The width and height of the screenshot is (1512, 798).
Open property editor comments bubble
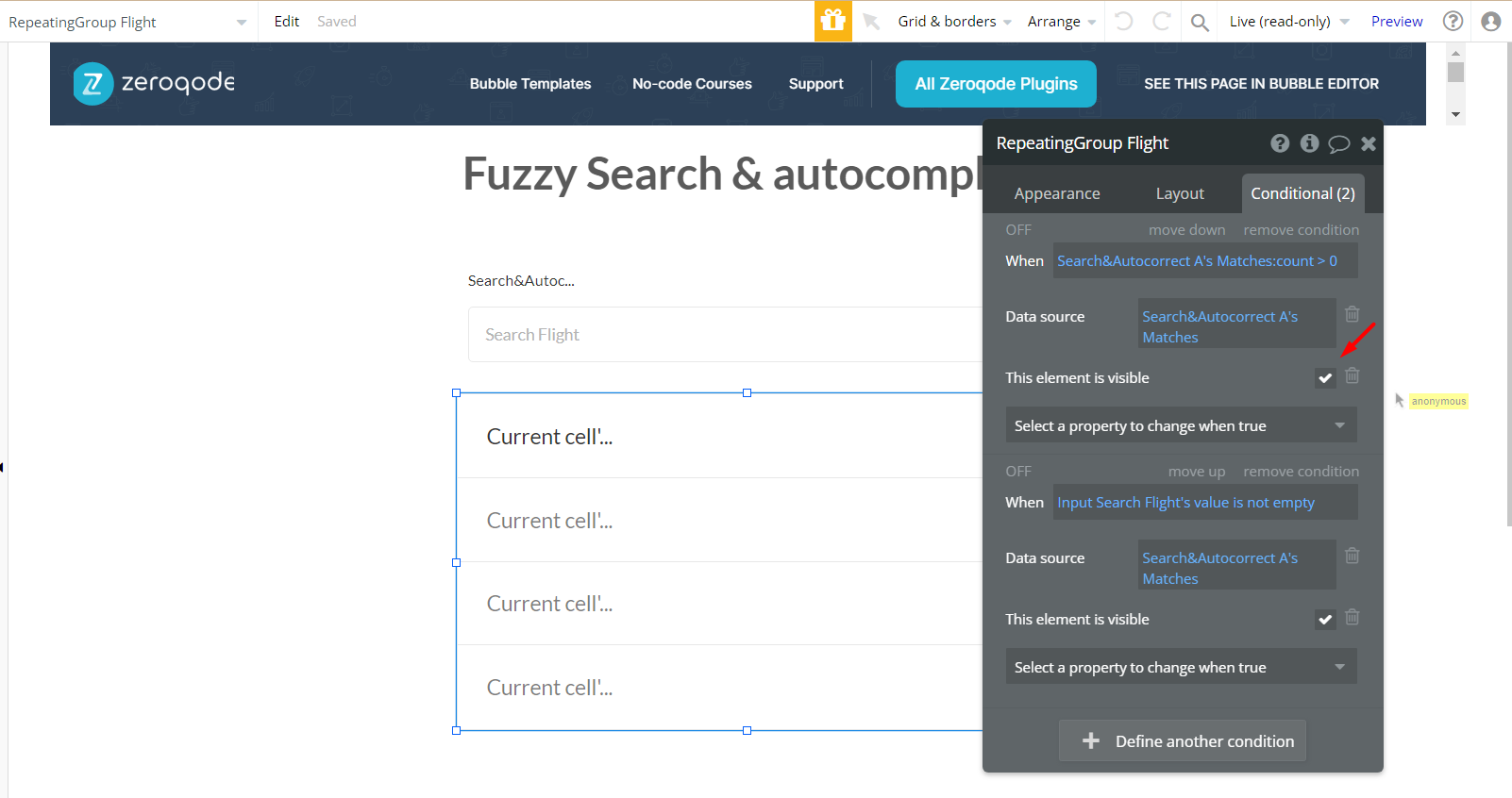(x=1338, y=144)
